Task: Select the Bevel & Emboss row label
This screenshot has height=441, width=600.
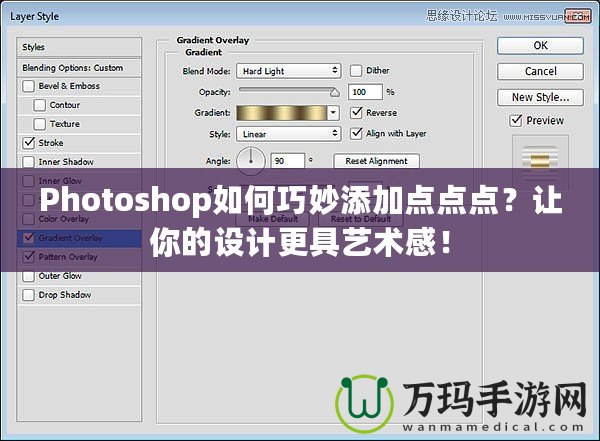Action: pos(69,86)
